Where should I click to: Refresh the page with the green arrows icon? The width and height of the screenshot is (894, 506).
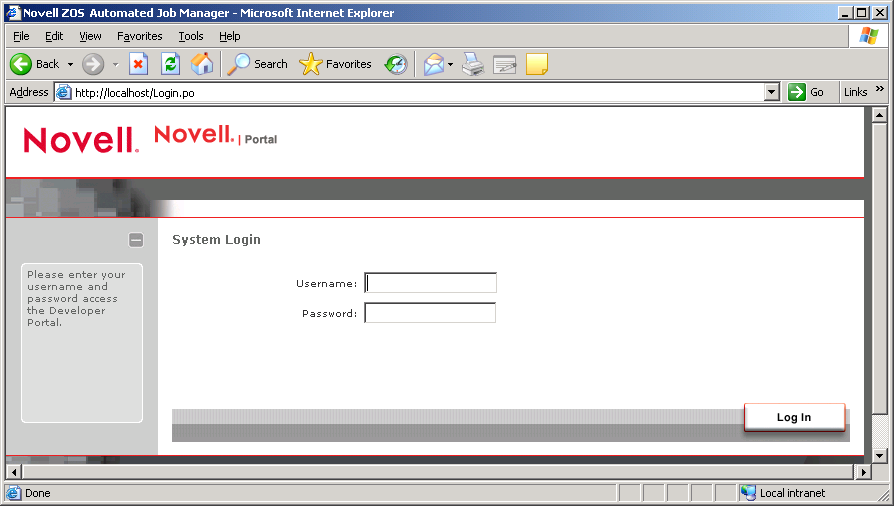point(170,64)
